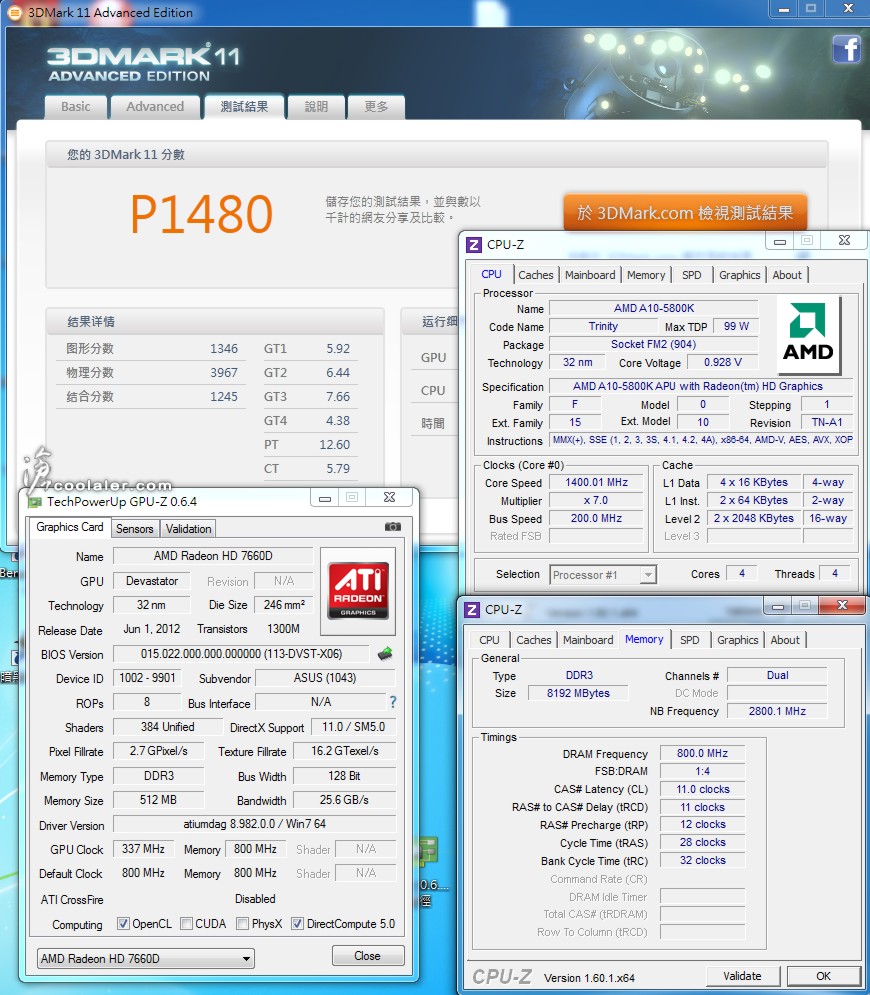Click the Core Speed value 1400.01 MHz
Viewport: 870px width, 995px height.
pos(596,482)
